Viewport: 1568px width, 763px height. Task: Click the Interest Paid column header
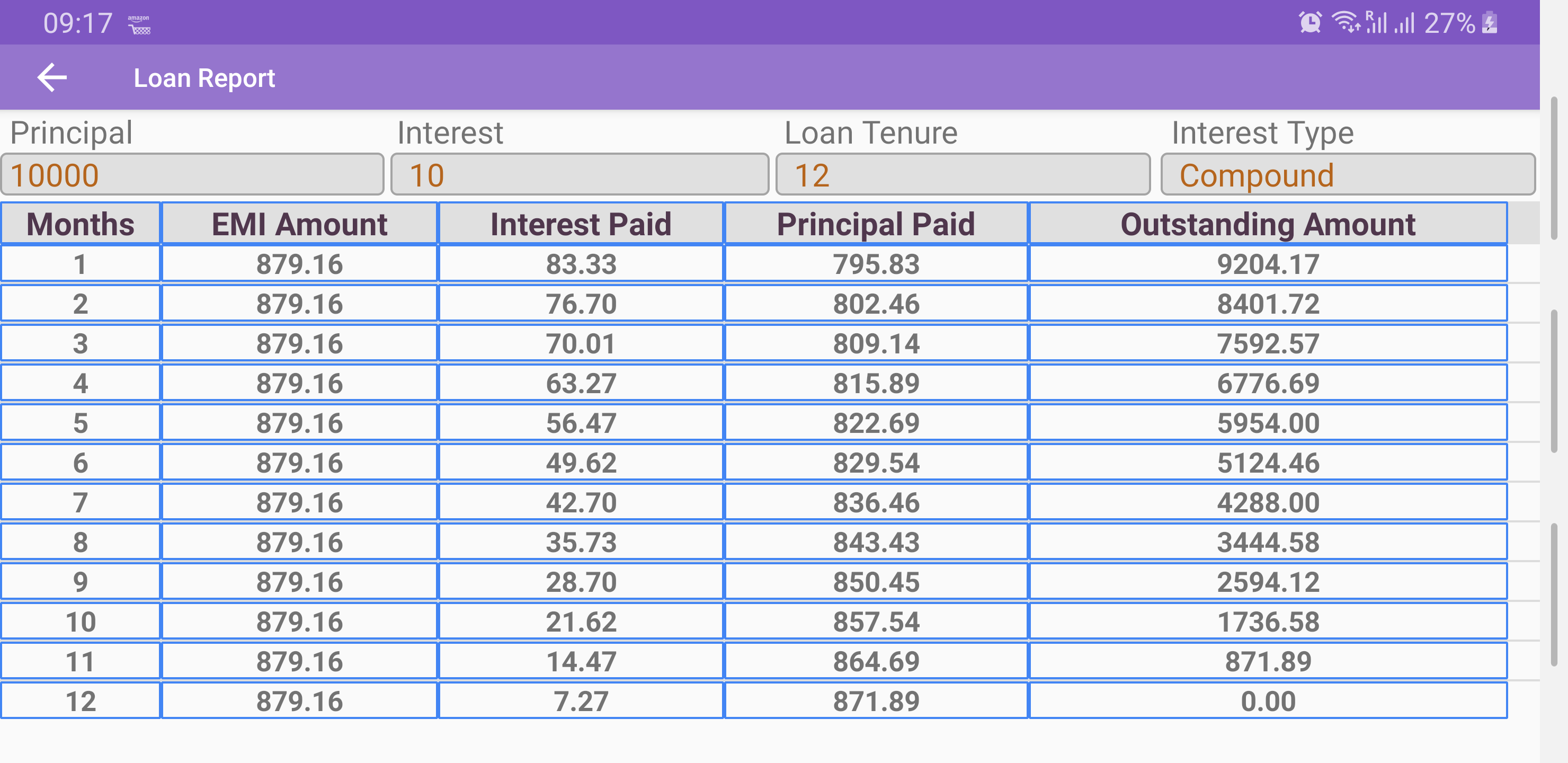581,224
